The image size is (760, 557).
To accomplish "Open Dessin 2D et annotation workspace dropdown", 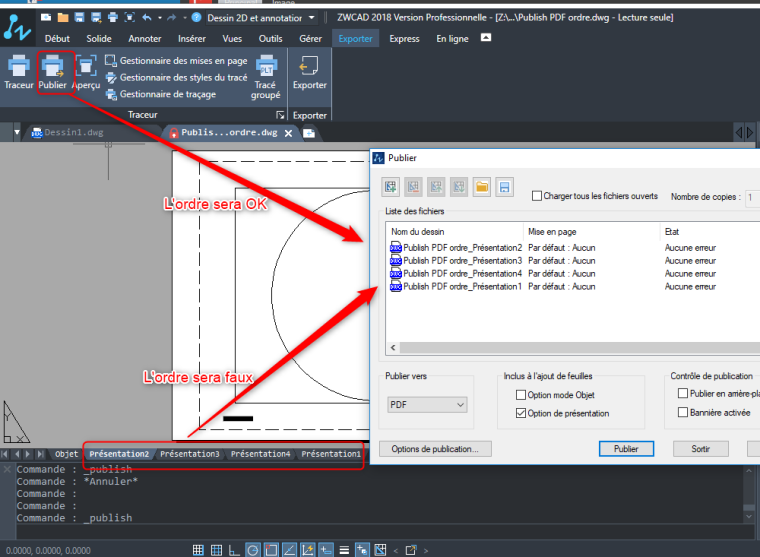I will [261, 18].
